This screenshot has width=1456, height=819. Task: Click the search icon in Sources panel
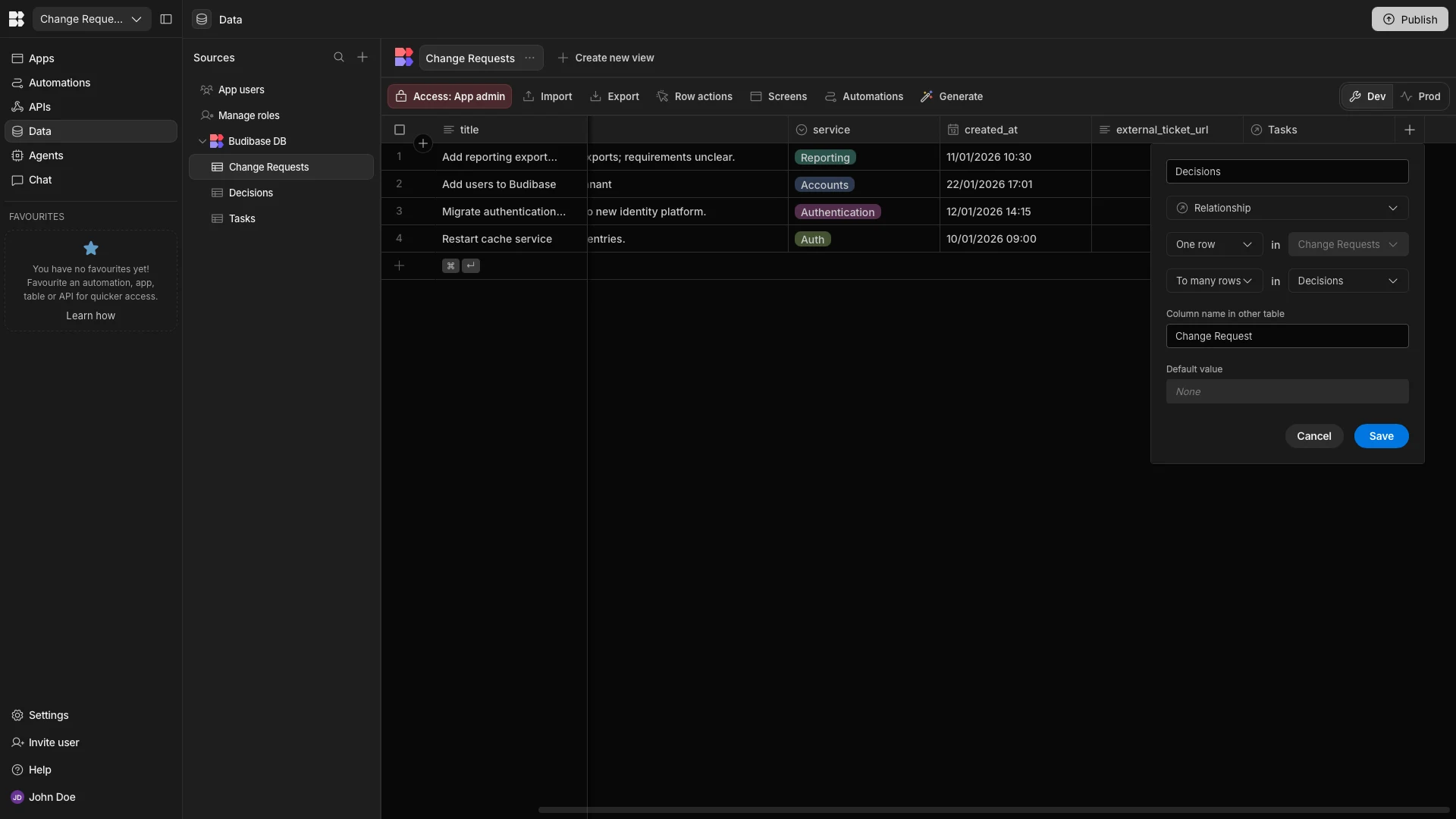coord(339,58)
